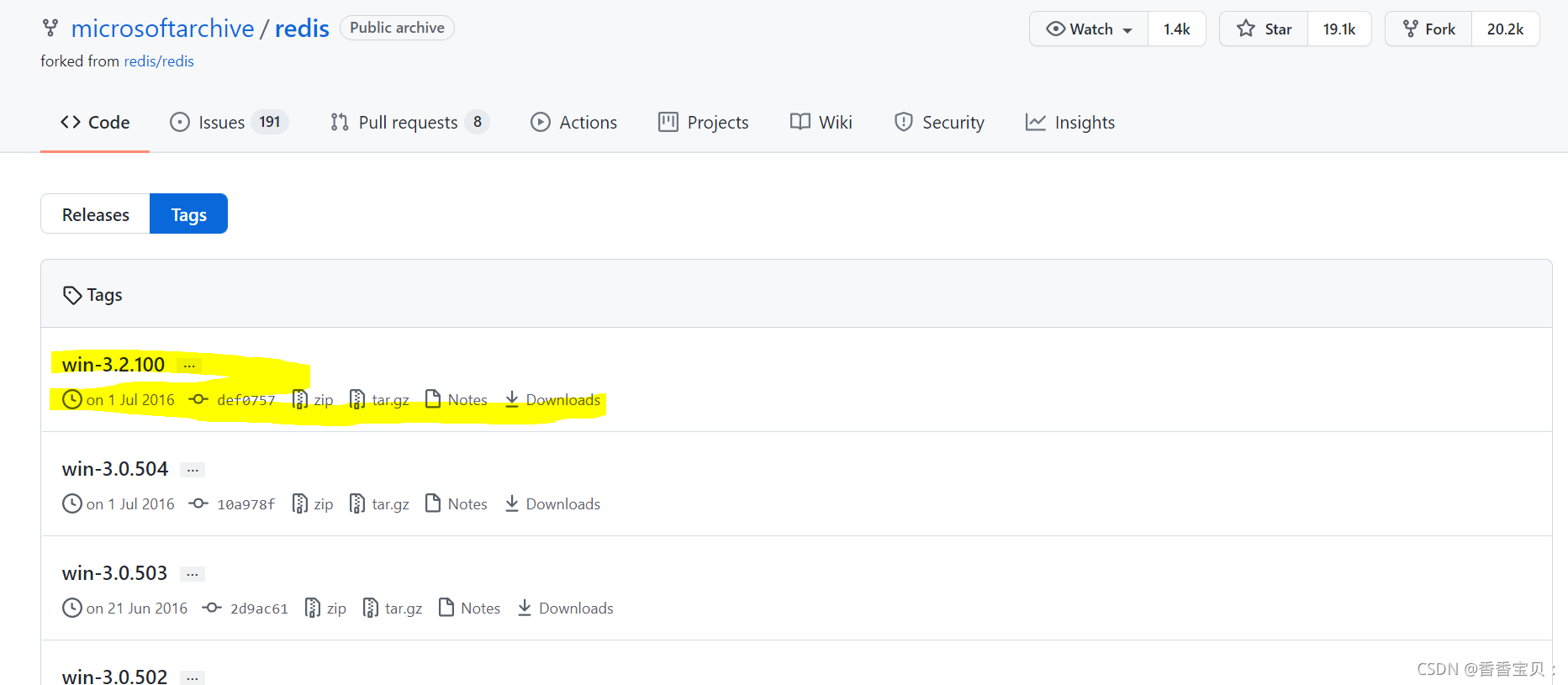This screenshot has height=685, width=1568.
Task: Switch to the Security tab
Action: click(939, 123)
